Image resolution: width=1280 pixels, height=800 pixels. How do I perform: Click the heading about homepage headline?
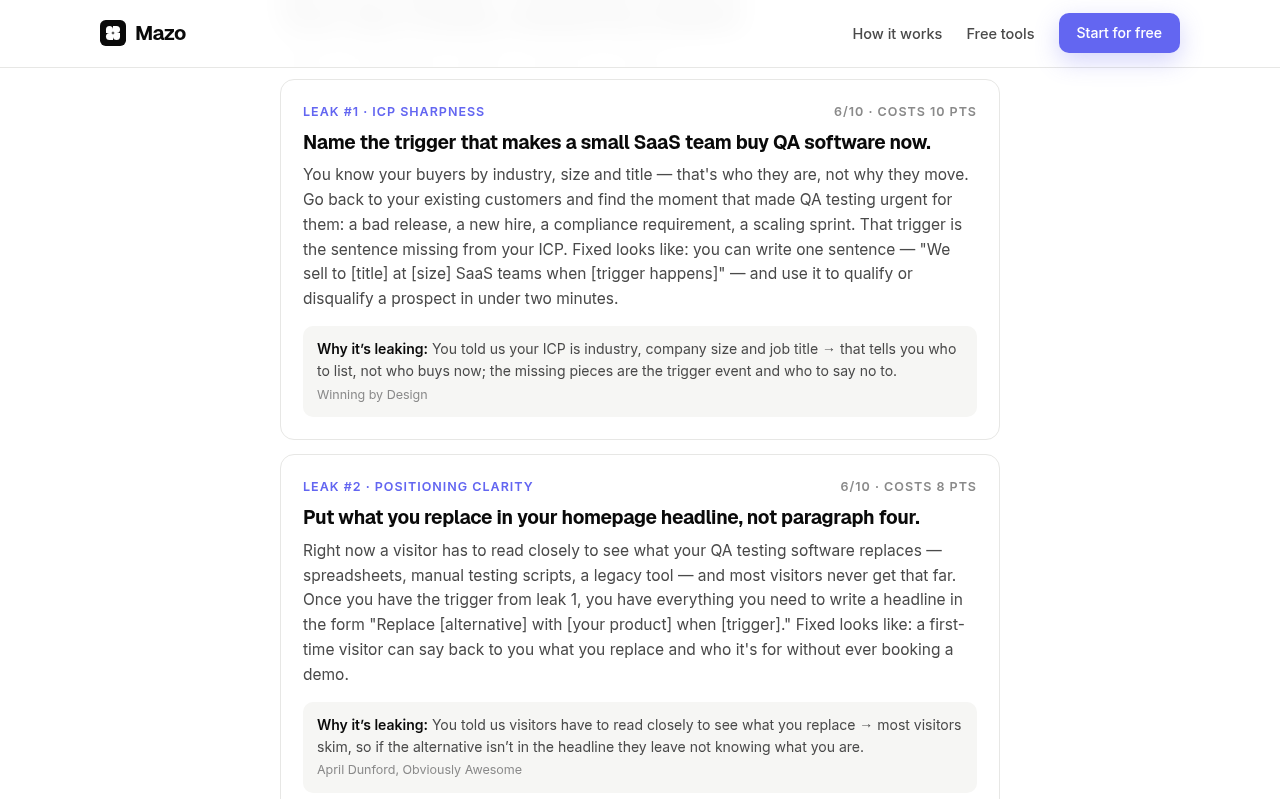point(611,517)
